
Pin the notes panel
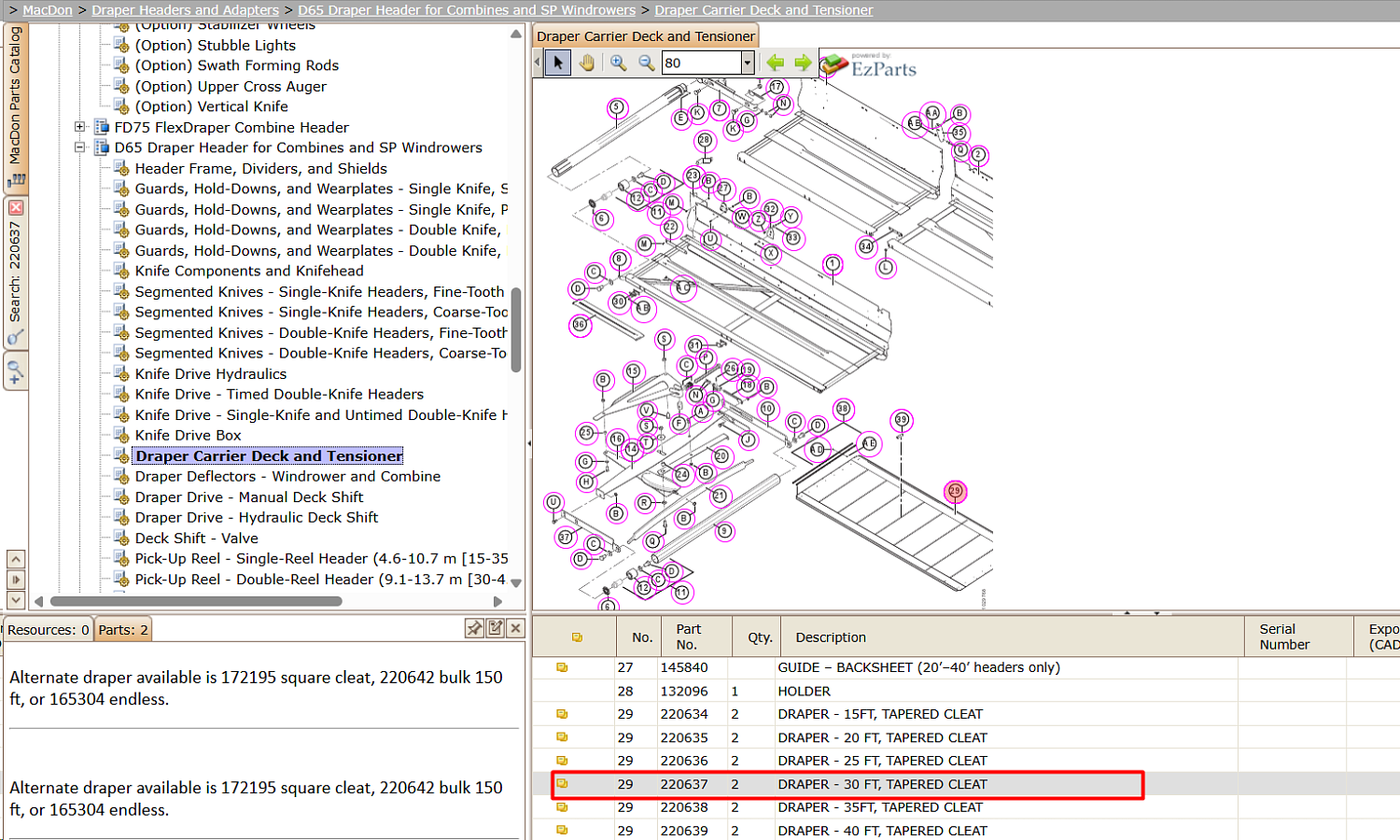(x=474, y=628)
